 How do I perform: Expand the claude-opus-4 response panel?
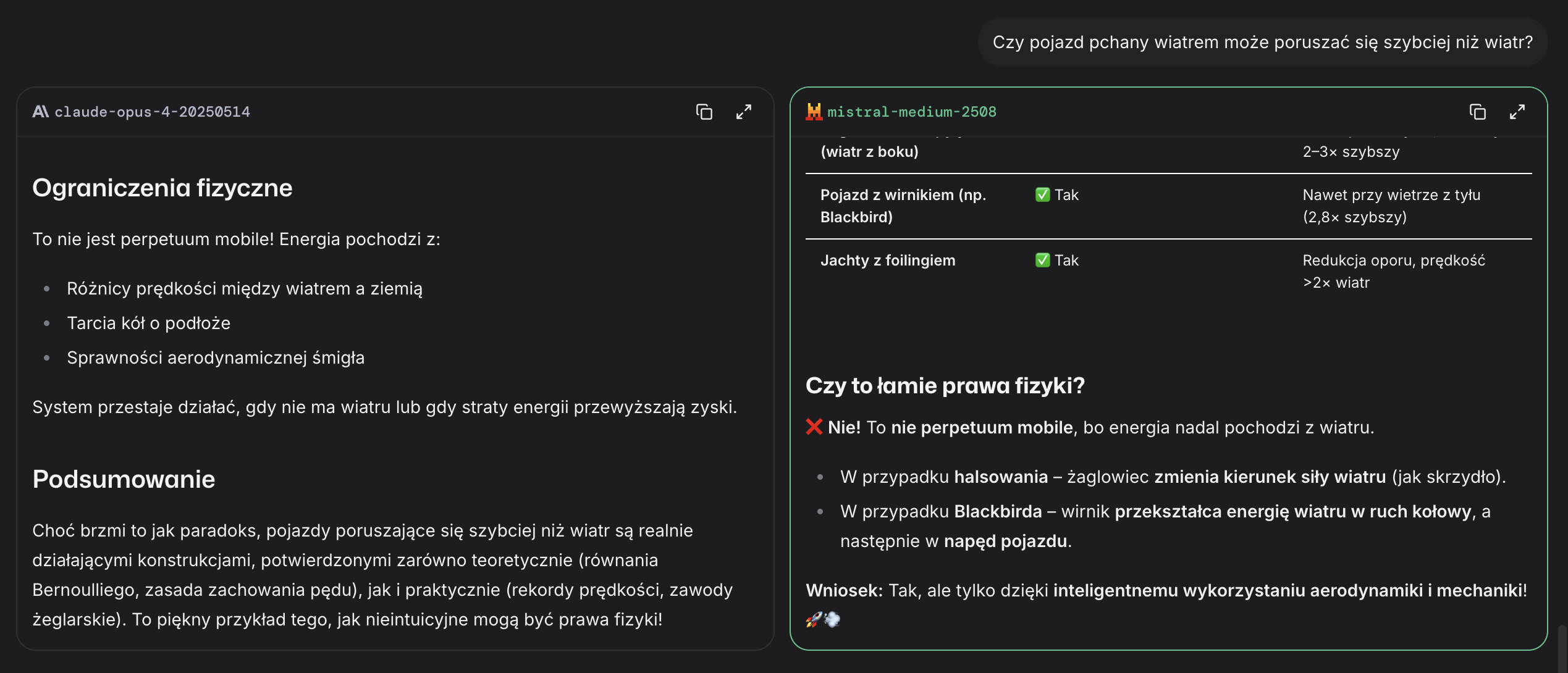pos(743,112)
